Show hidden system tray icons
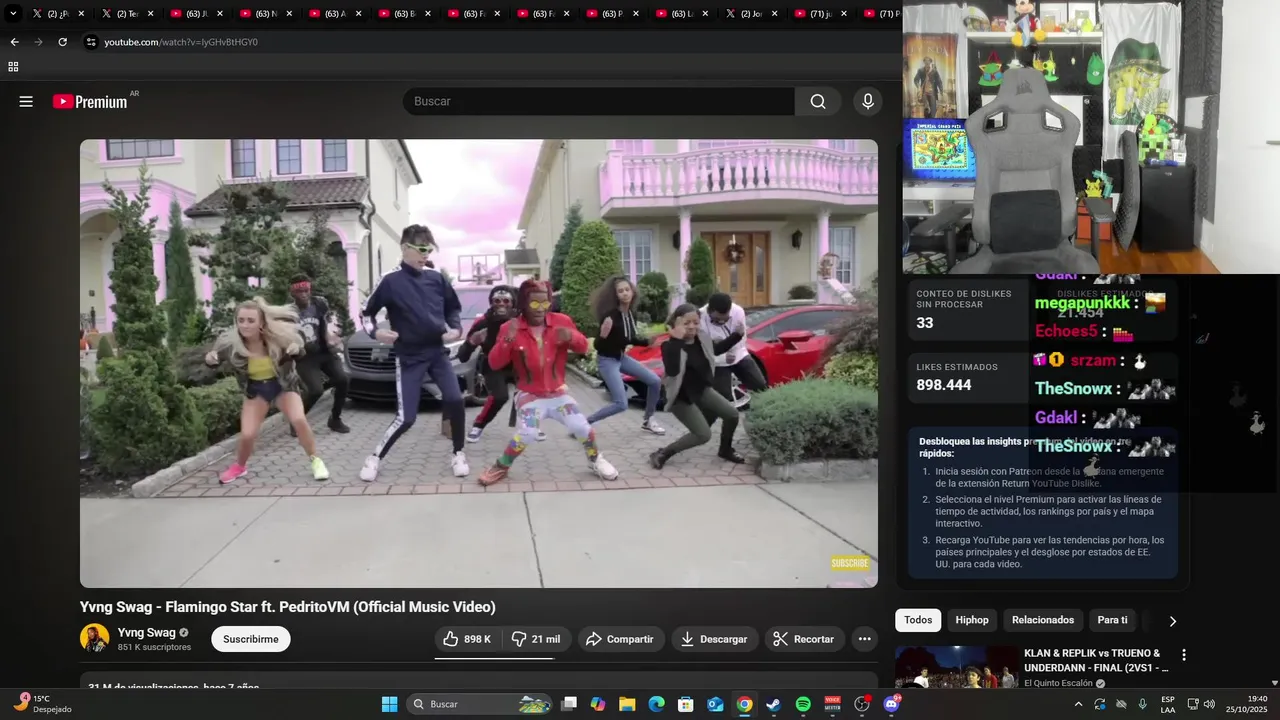Screen dimensions: 1280x720 1078,704
